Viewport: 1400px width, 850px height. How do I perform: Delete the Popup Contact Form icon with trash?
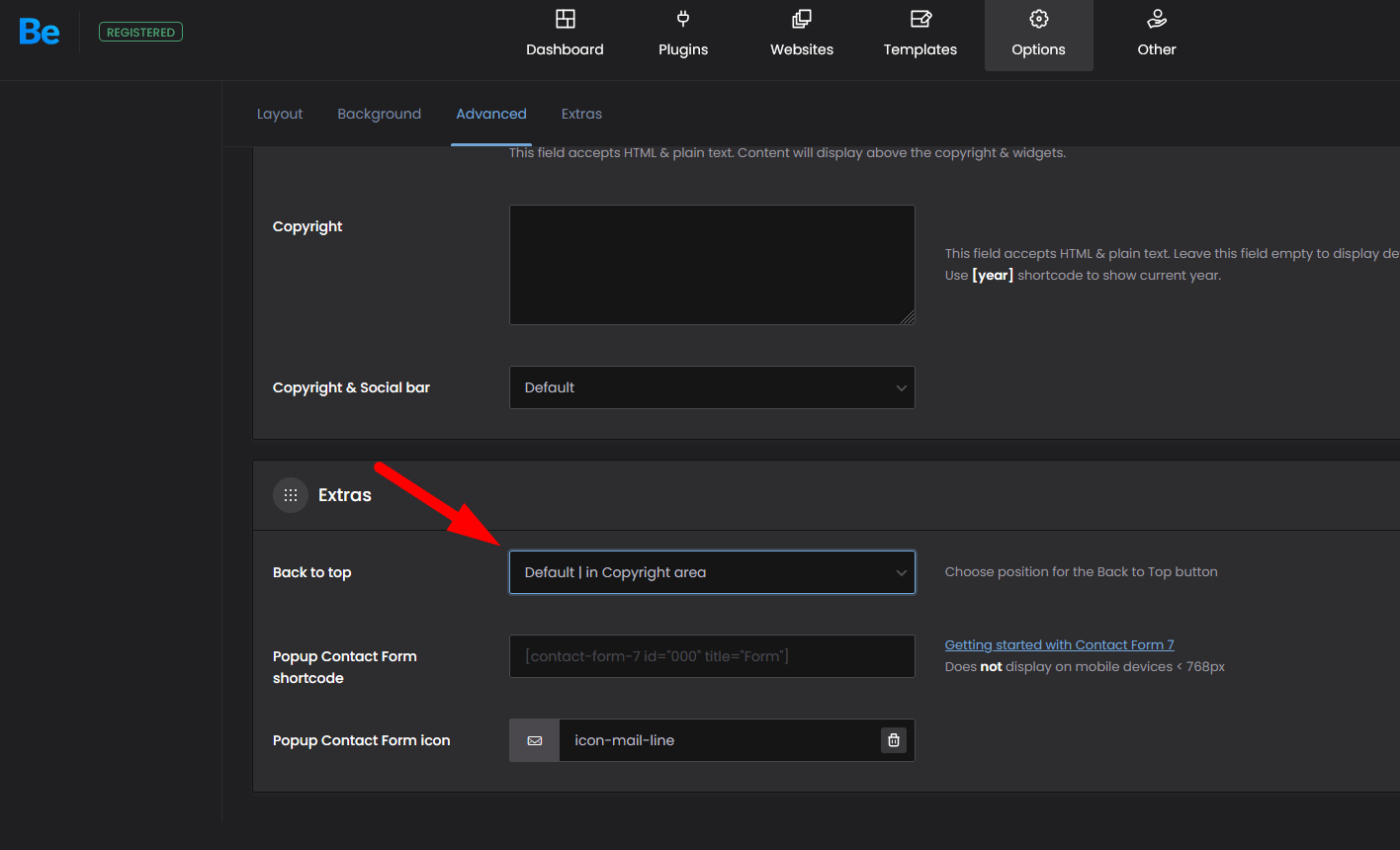894,740
